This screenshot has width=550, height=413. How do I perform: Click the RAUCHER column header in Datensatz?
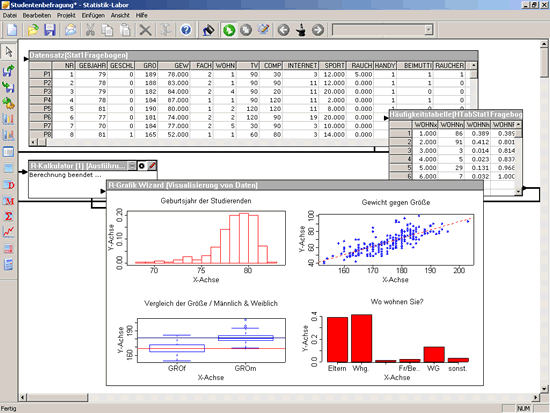449,66
